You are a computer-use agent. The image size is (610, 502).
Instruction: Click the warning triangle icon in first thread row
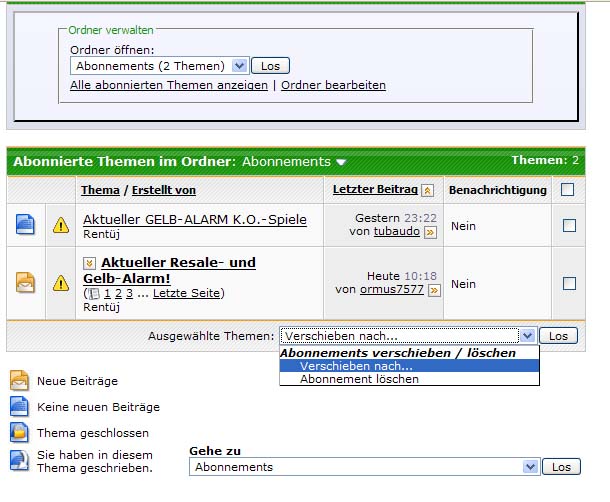(61, 226)
